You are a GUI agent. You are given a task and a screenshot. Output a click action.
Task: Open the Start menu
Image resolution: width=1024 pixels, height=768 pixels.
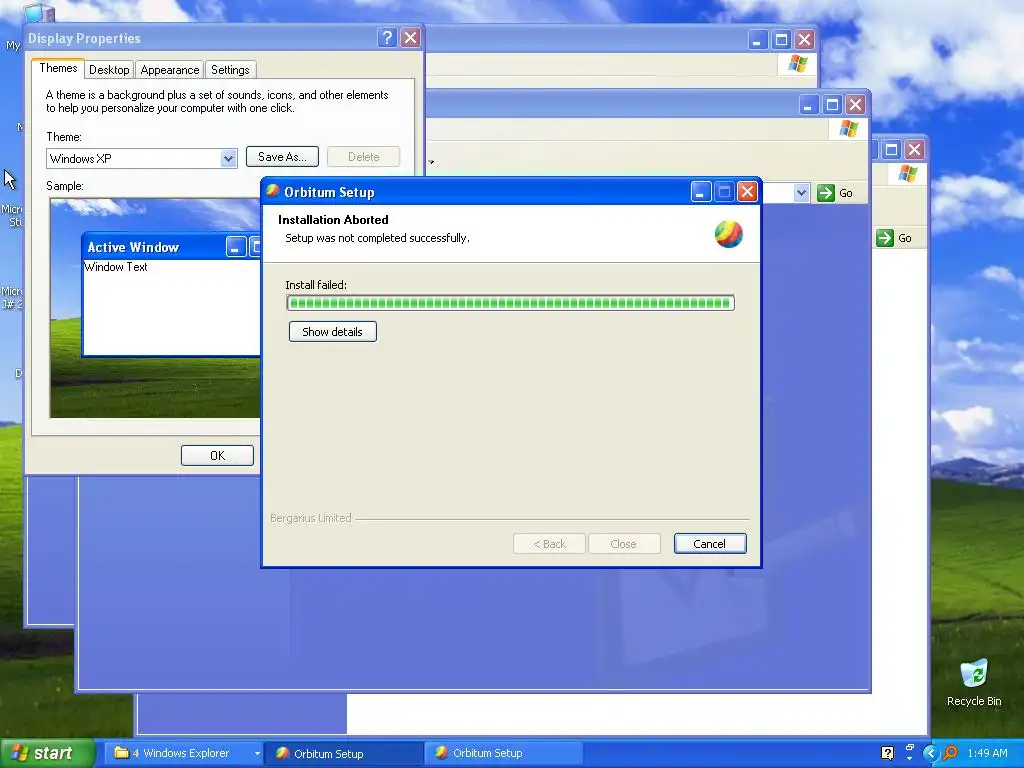pos(46,753)
